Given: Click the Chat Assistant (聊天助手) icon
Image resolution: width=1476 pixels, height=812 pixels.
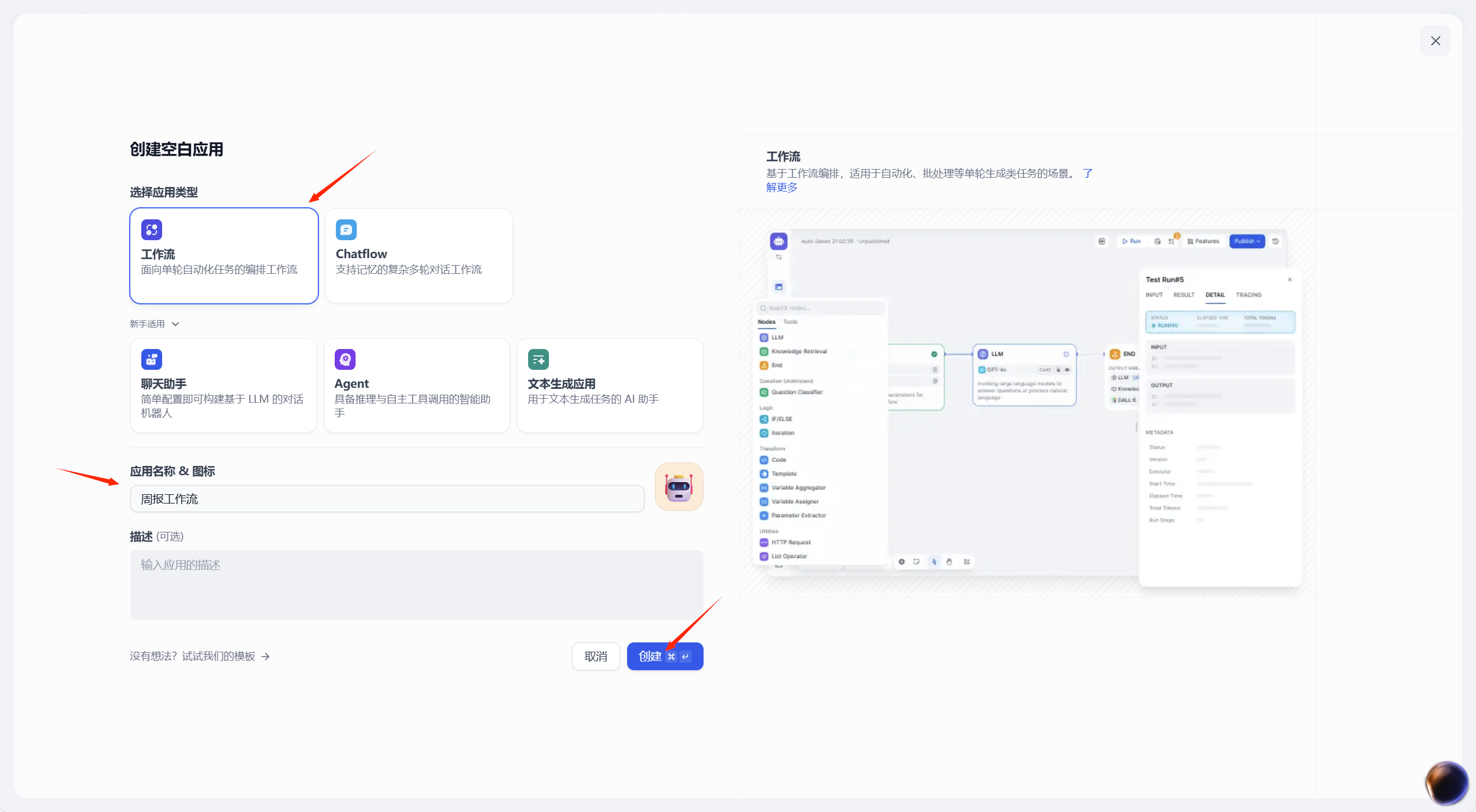Looking at the screenshot, I should 152,359.
